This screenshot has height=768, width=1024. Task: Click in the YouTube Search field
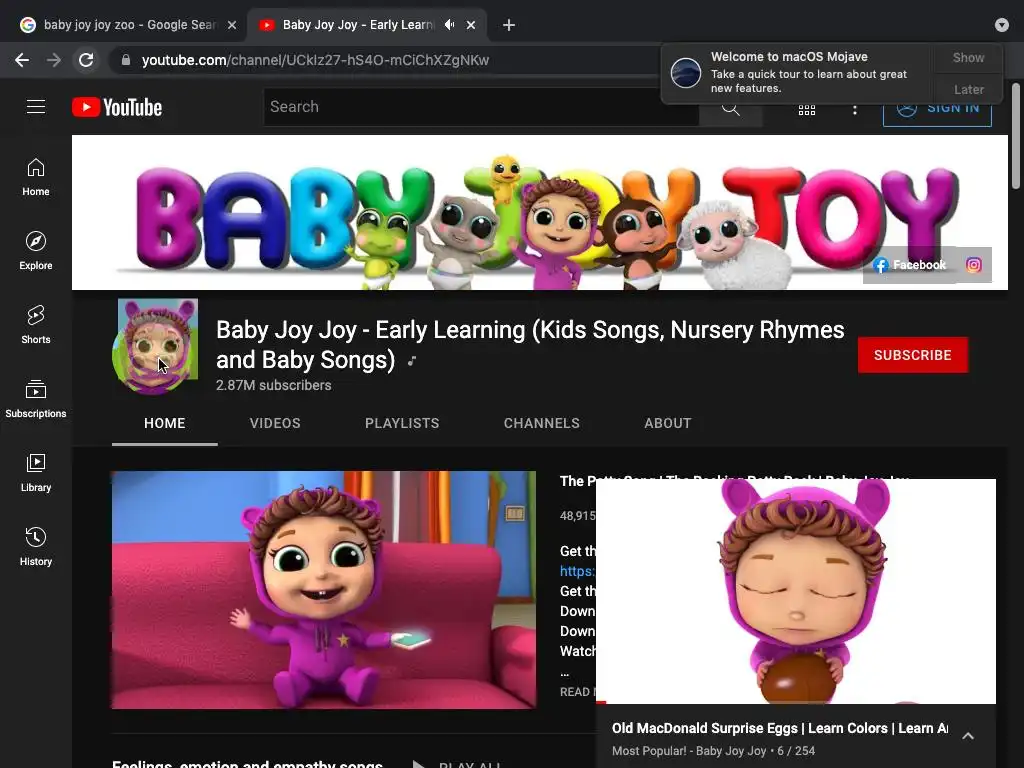[482, 107]
